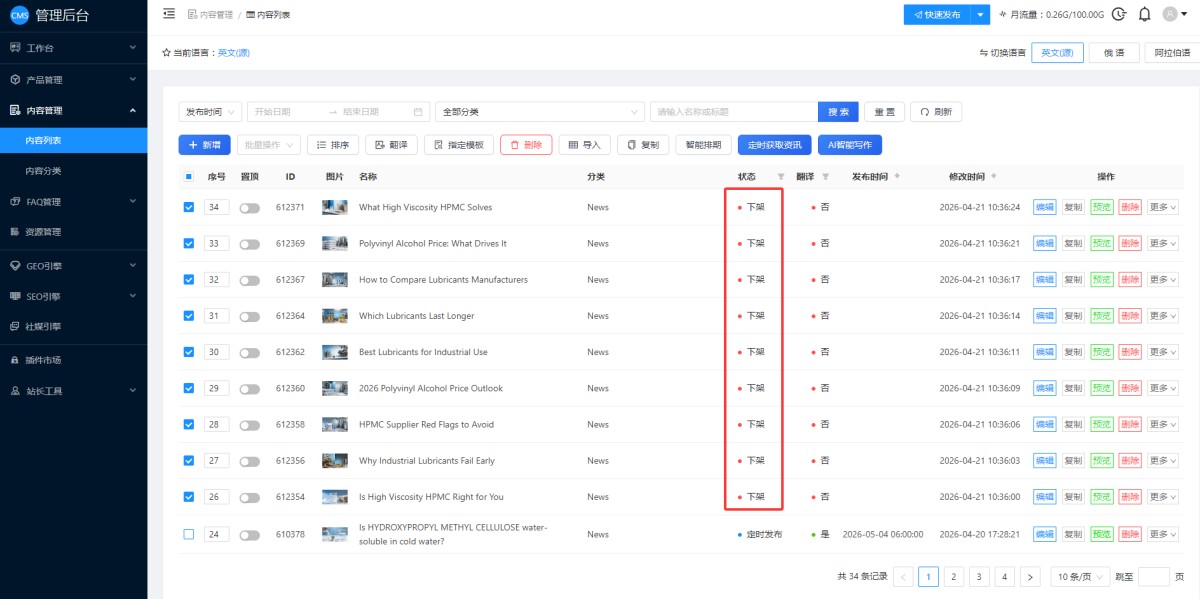
Task: Go to next page arrow in pagination
Action: coord(1029,576)
